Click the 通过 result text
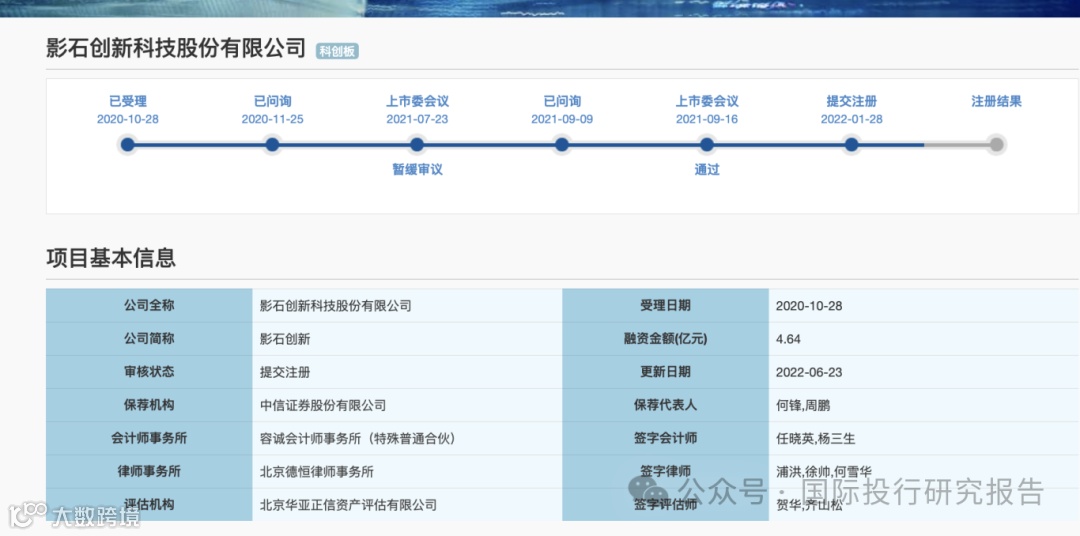The image size is (1080, 536). click(x=707, y=169)
